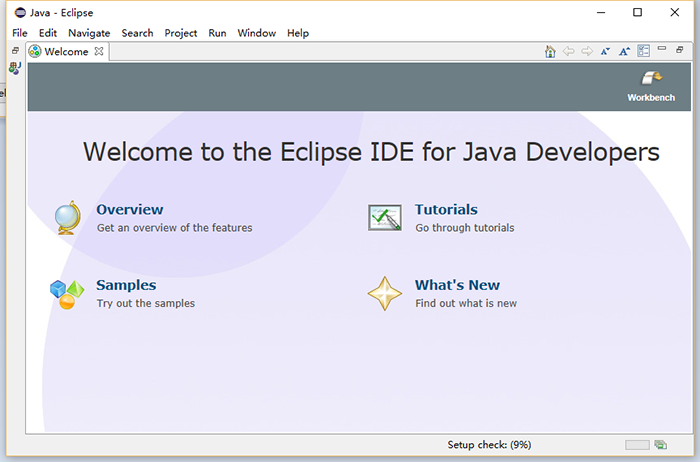Restore the minimized left sidebar stack
This screenshot has height=462, width=700.
(x=15, y=51)
